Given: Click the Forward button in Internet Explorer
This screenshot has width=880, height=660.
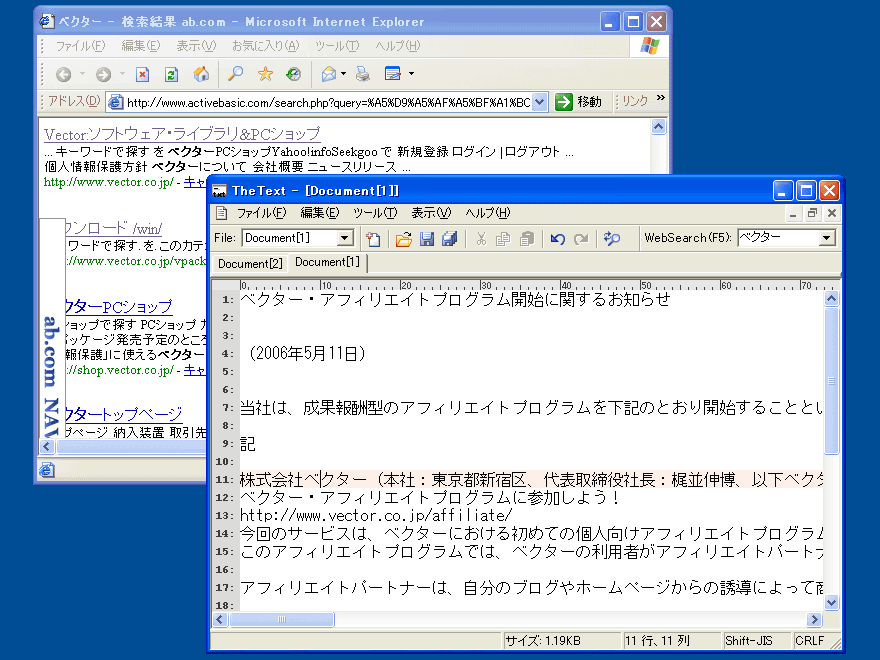Looking at the screenshot, I should point(103,74).
